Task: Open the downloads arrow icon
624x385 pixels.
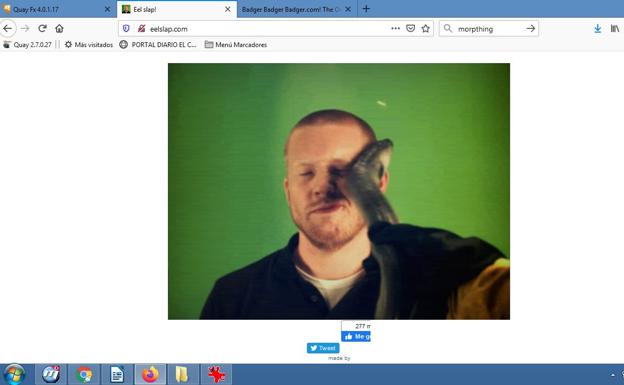Action: pos(597,29)
